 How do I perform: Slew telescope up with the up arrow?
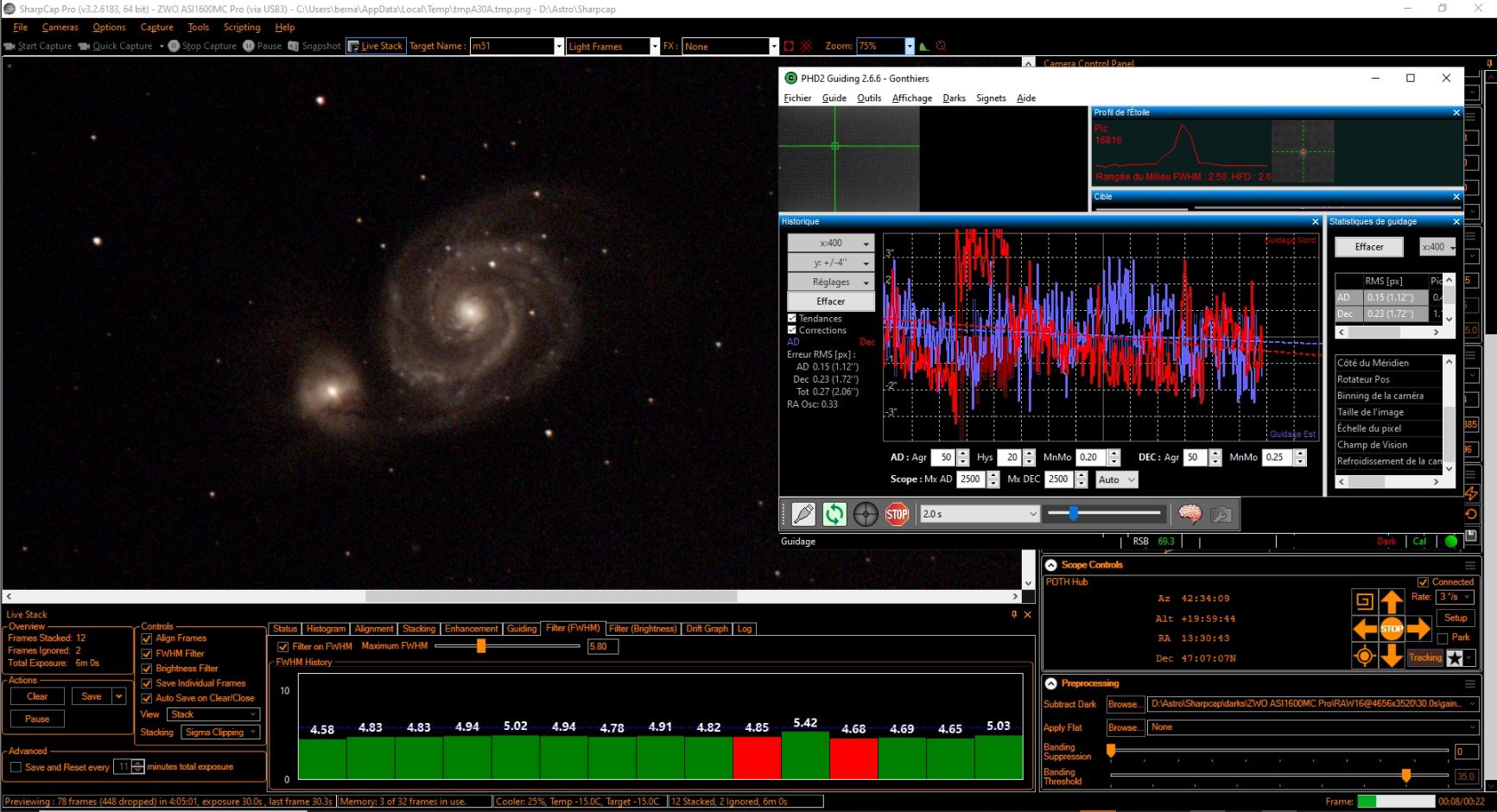pyautogui.click(x=1392, y=601)
